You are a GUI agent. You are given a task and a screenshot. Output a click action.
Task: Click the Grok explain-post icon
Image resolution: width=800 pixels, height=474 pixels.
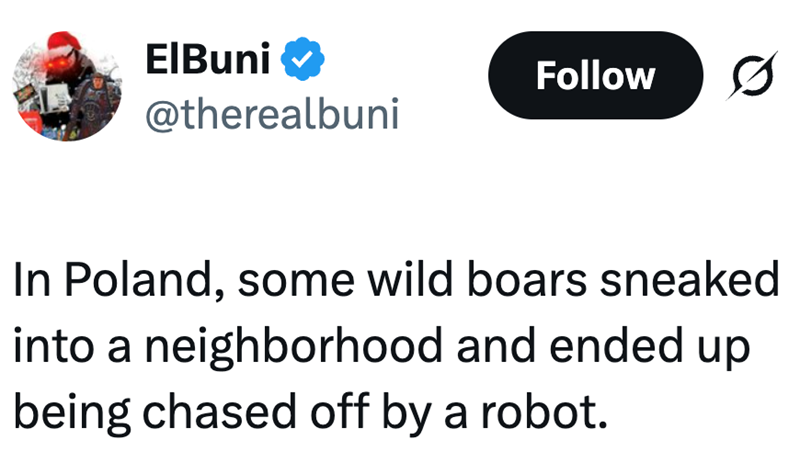[x=742, y=76]
